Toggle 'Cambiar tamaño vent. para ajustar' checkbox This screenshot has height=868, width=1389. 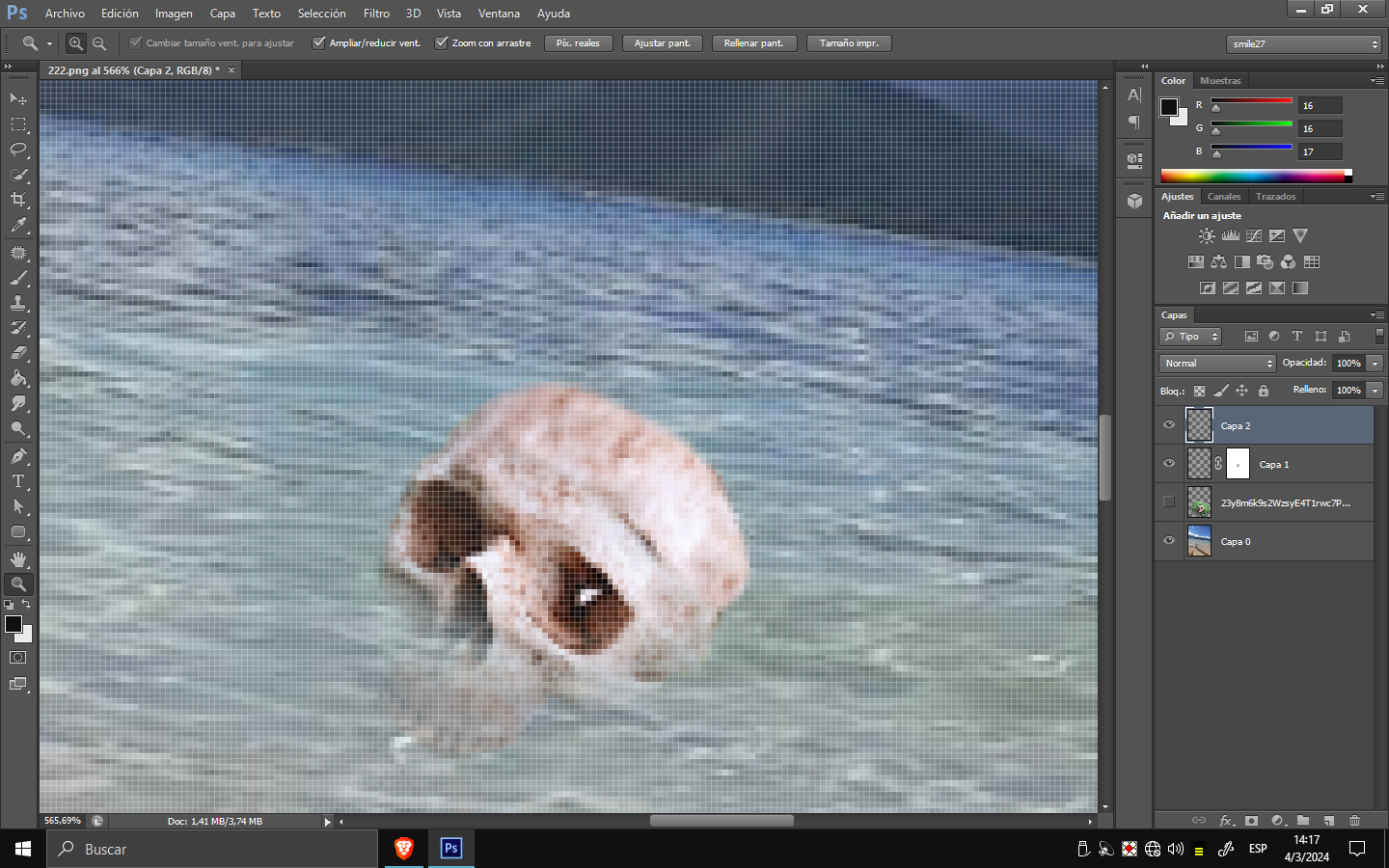(x=136, y=42)
